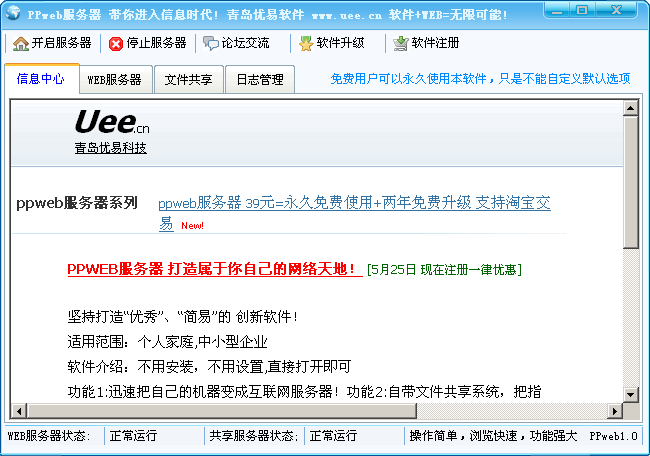Click the vertical scrollbar thumb
The image size is (650, 456).
pos(631,182)
